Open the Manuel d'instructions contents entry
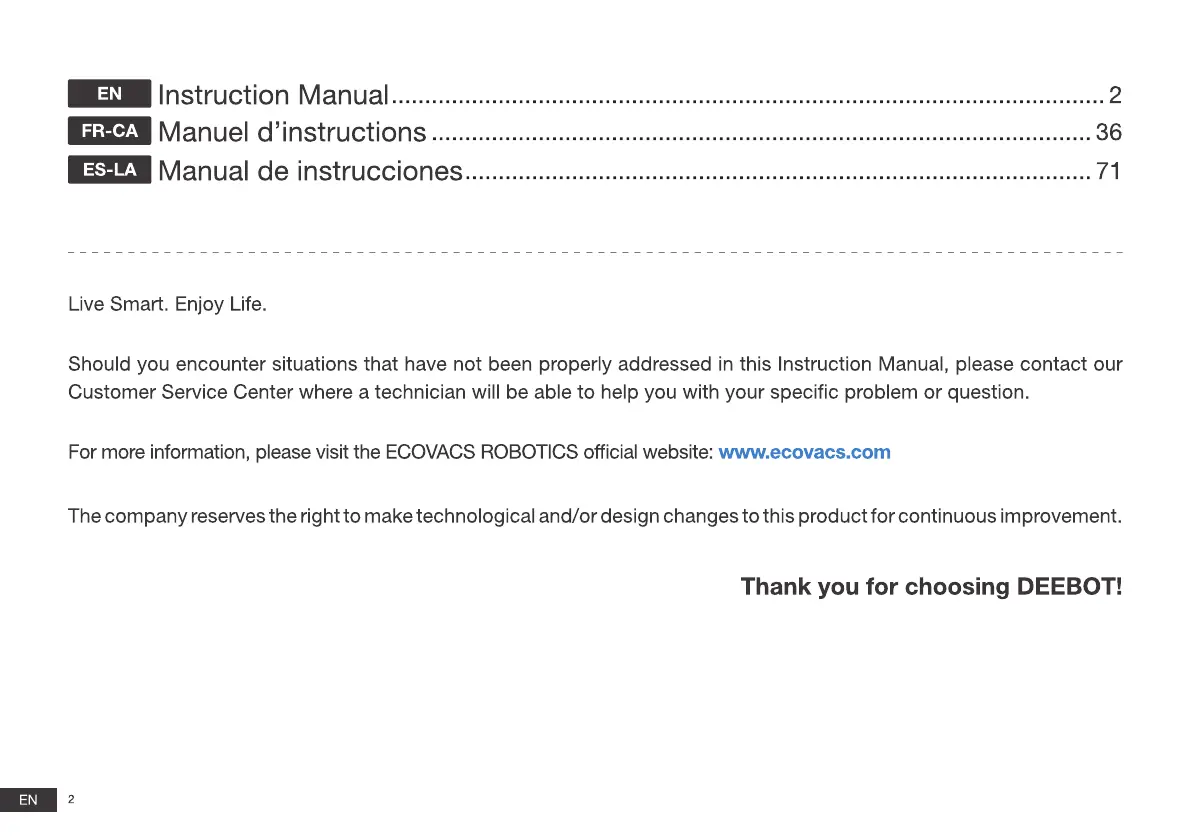Screen dimensions: 1191x839 pos(292,133)
